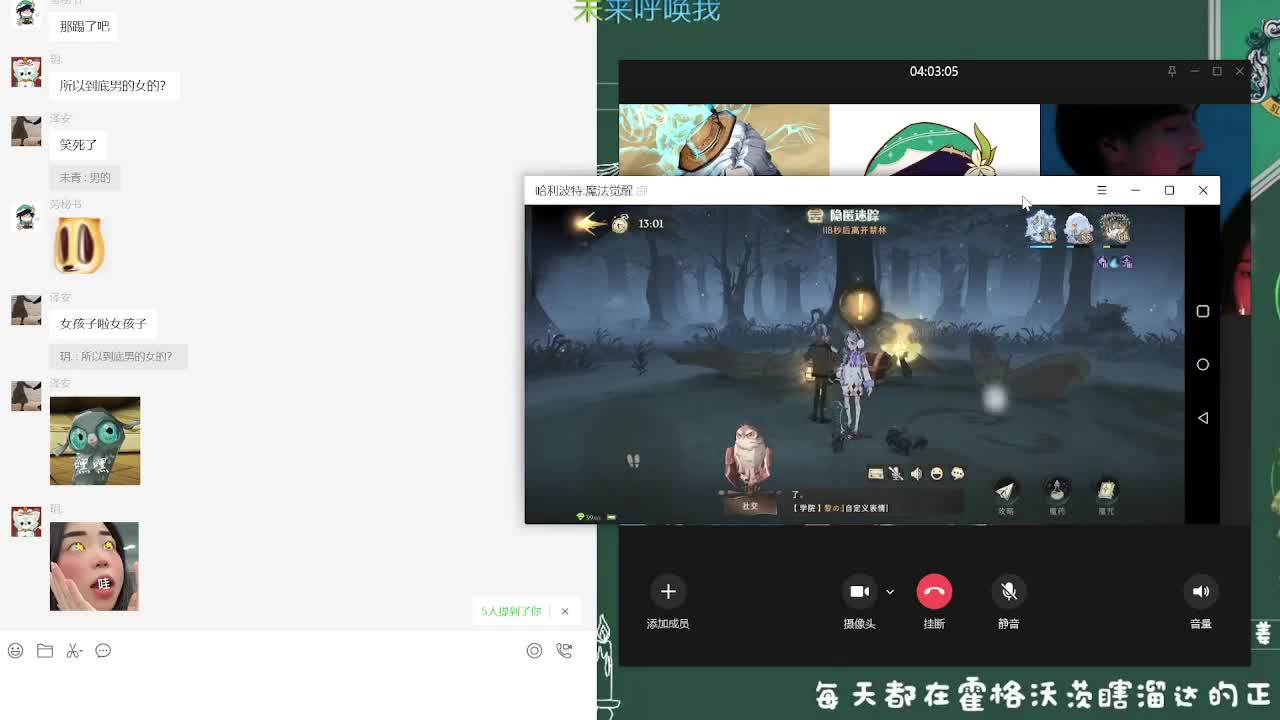Screen dimensions: 1280x720
Task: Click inside the chat message input box
Action: pos(298,692)
